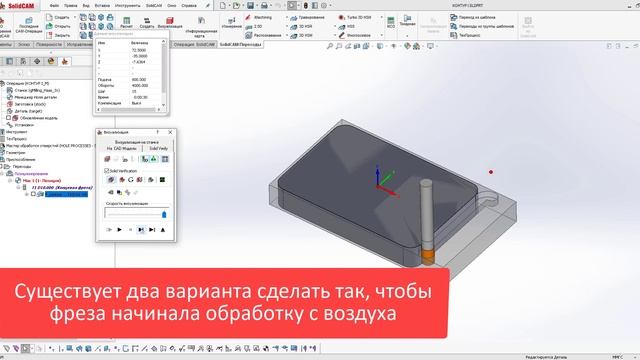Select the Гравирование operation

(307, 18)
